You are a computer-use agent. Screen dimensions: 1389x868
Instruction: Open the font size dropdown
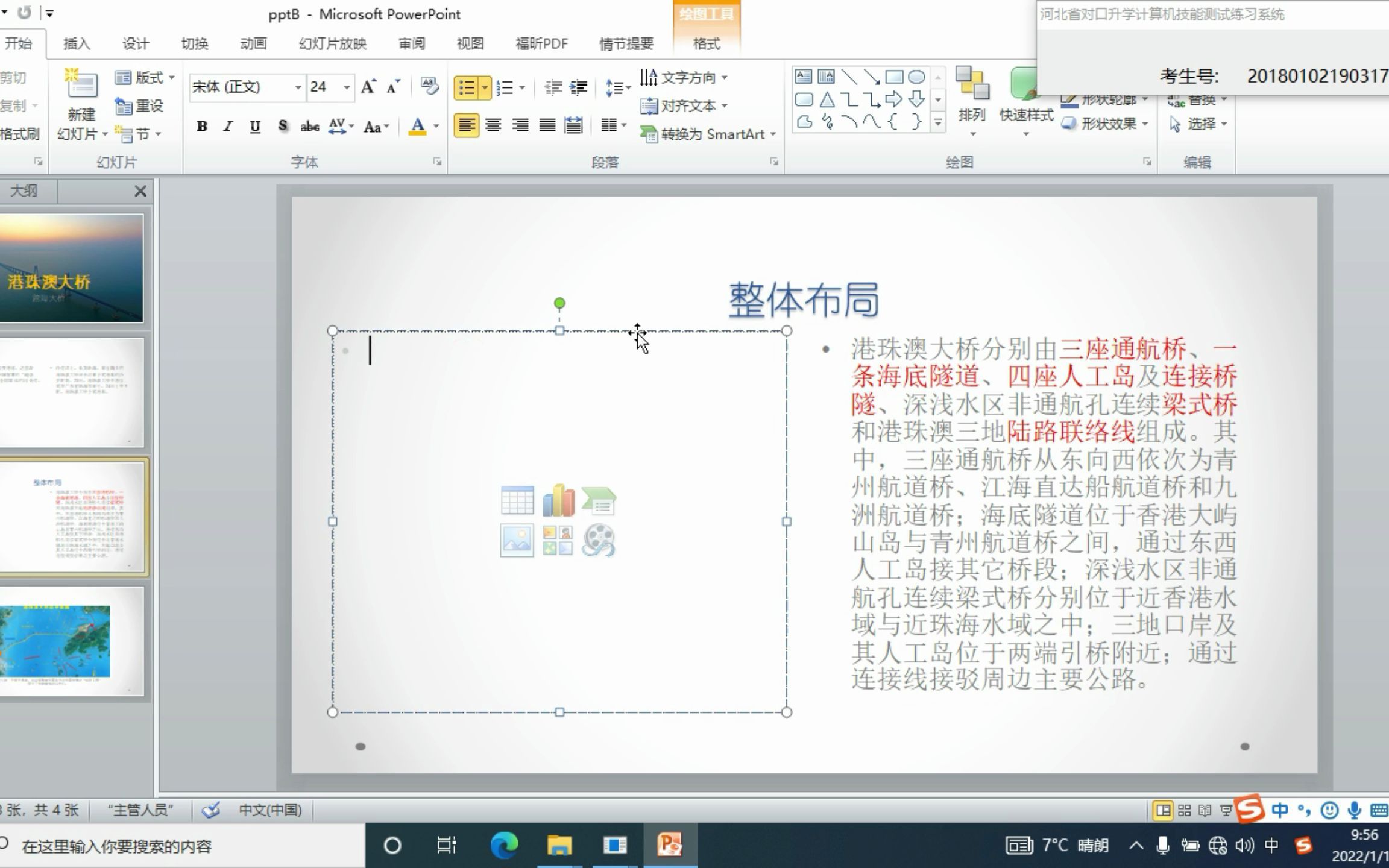coord(347,87)
